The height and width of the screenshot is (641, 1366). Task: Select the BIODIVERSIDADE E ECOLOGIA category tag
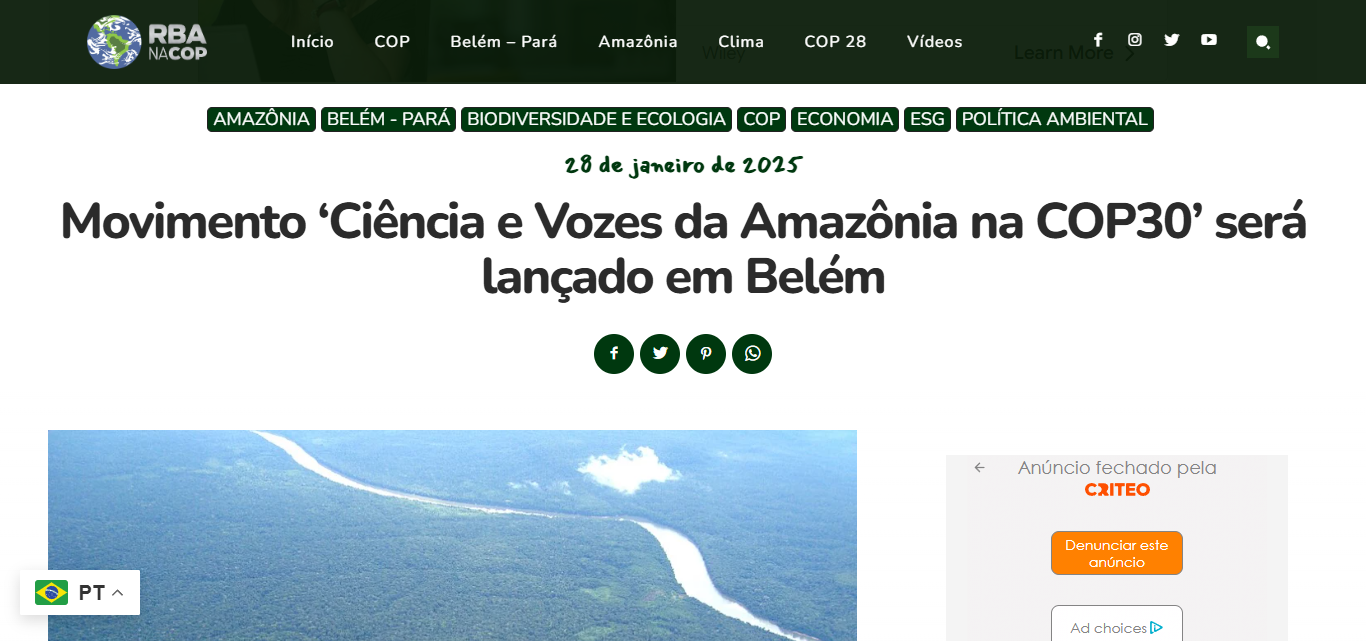tap(596, 119)
